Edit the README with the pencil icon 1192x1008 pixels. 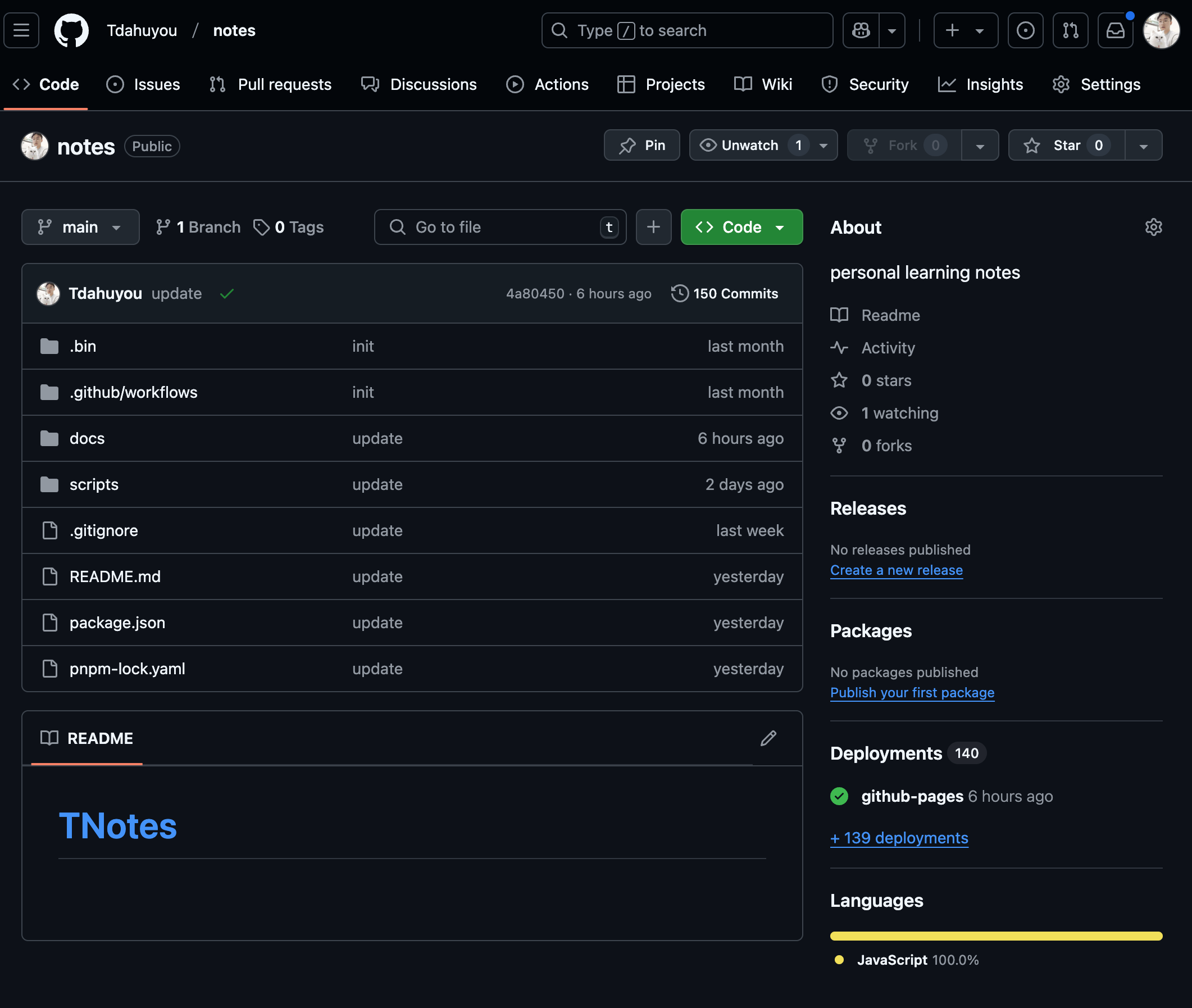768,738
